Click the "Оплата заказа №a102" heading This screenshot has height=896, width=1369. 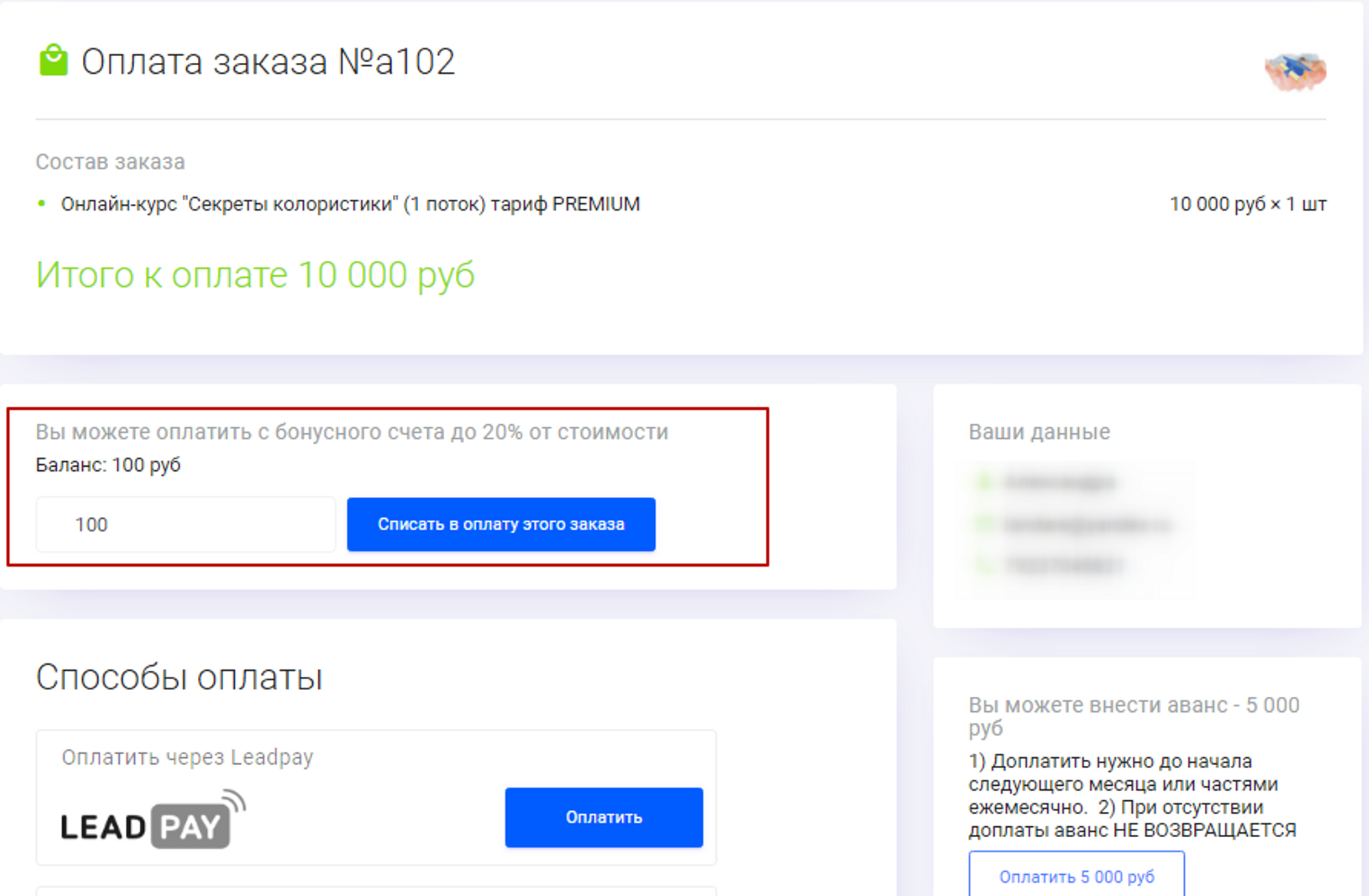pyautogui.click(x=268, y=62)
